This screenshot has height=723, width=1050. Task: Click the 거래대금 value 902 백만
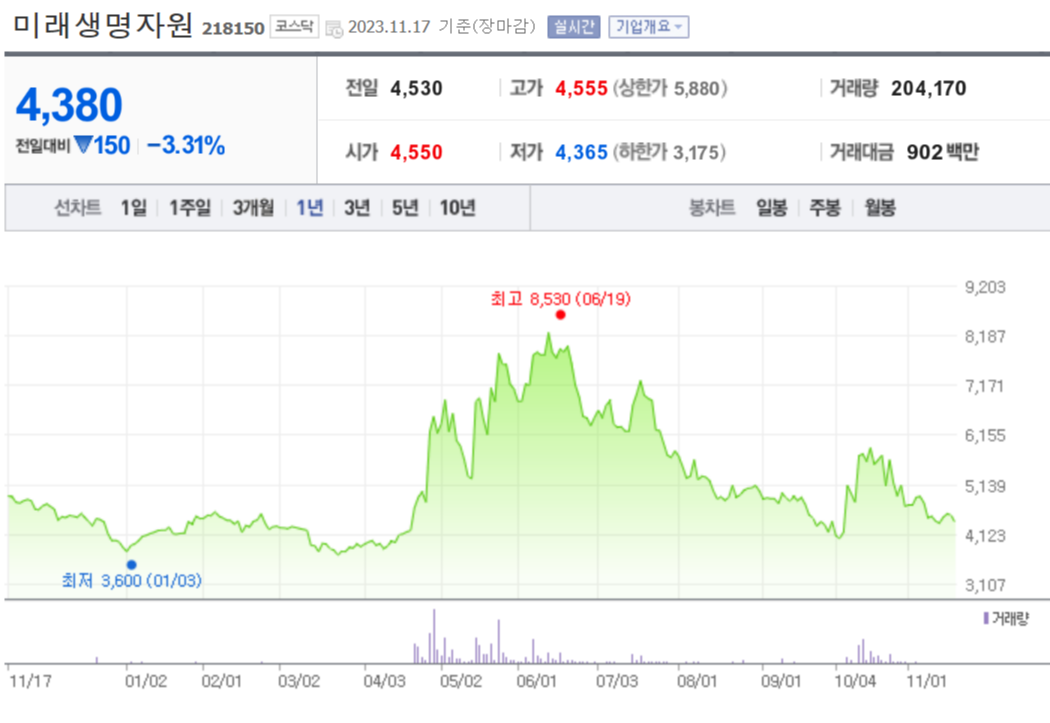[942, 153]
